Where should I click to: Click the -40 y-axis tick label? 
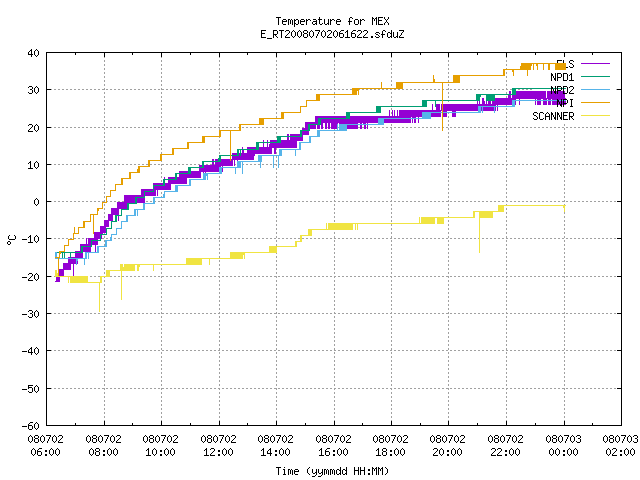pyautogui.click(x=31, y=351)
